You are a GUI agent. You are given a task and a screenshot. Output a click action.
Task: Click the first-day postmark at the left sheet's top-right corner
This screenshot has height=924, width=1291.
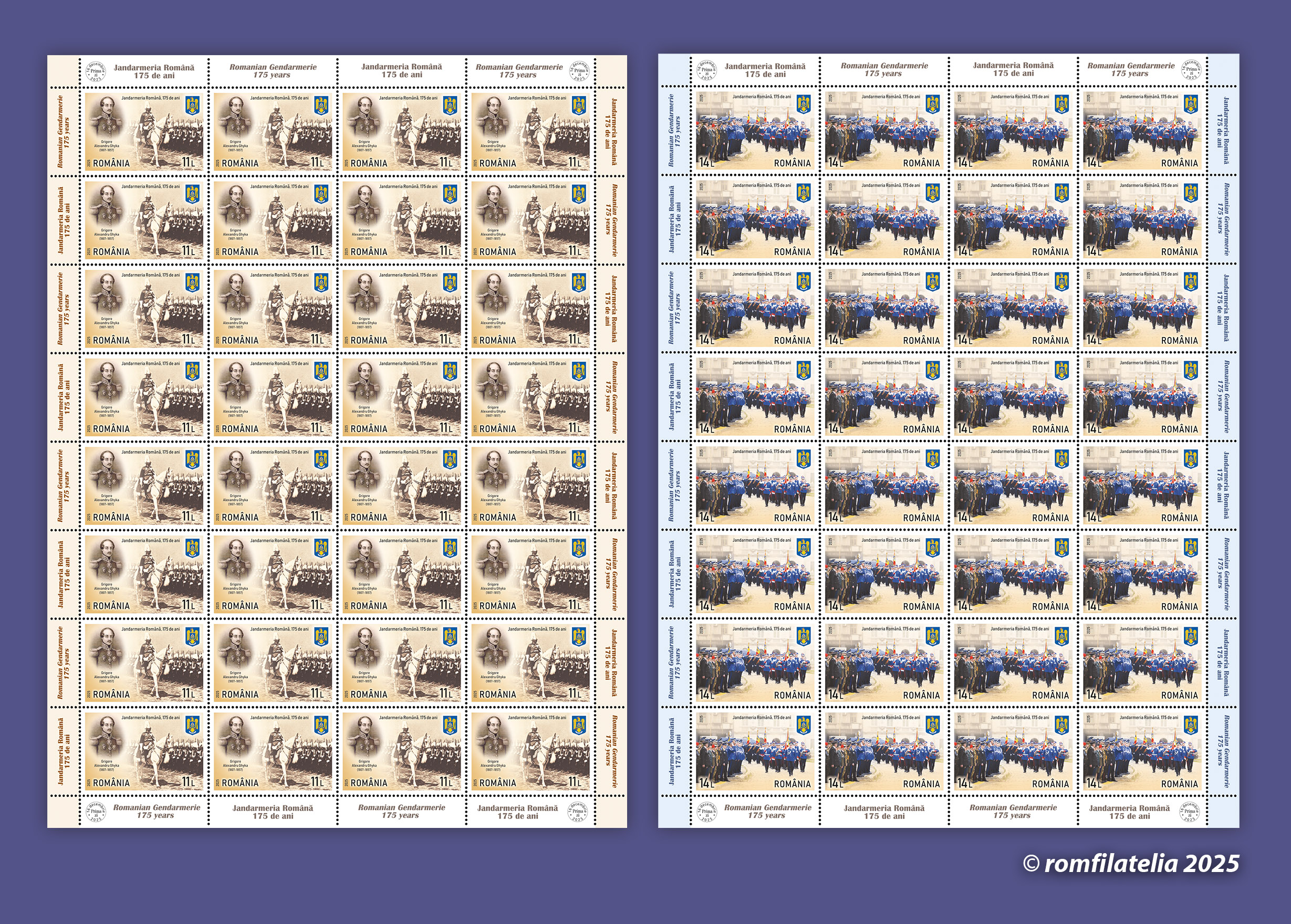click(579, 72)
